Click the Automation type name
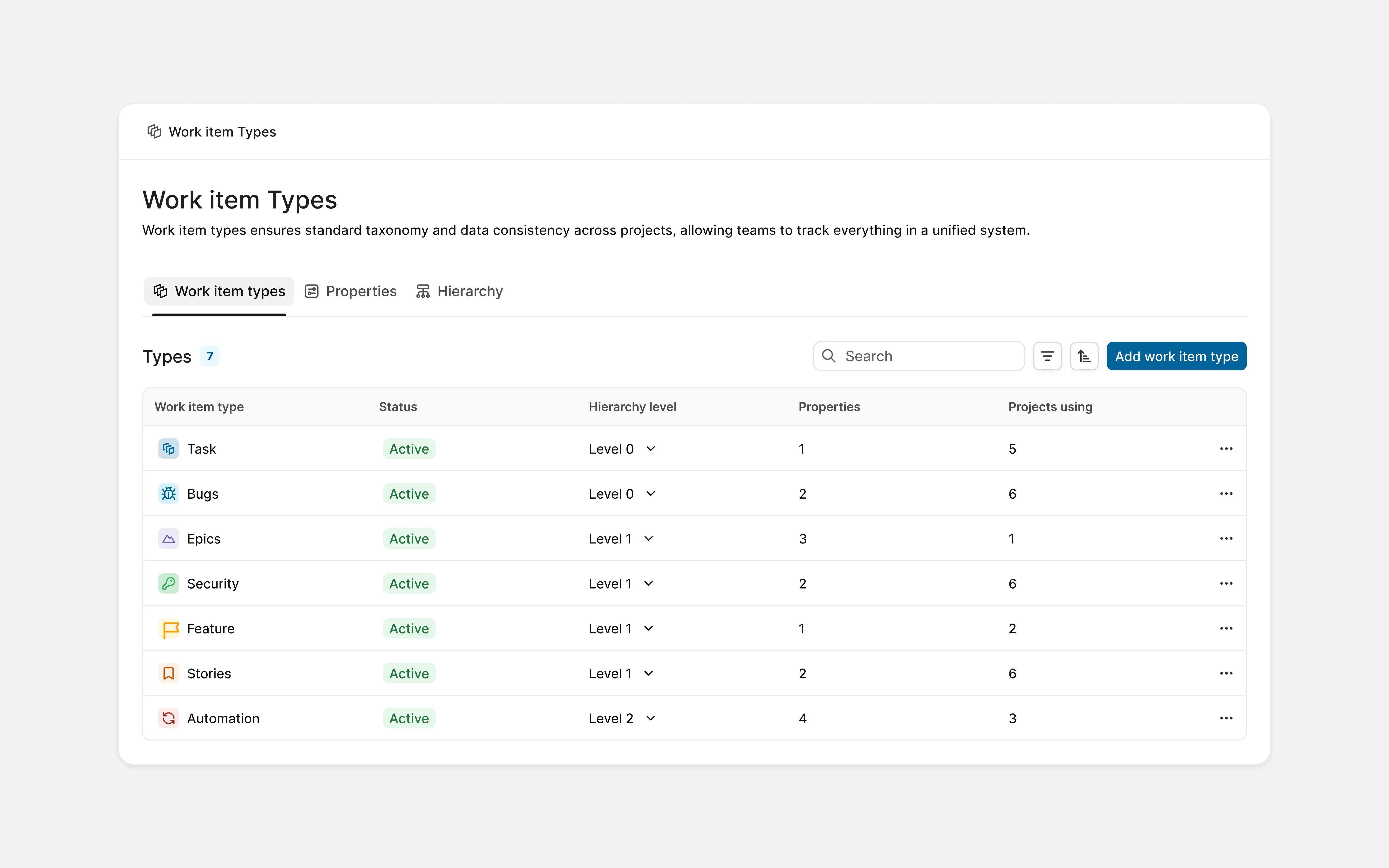The width and height of the screenshot is (1389, 868). click(x=223, y=719)
